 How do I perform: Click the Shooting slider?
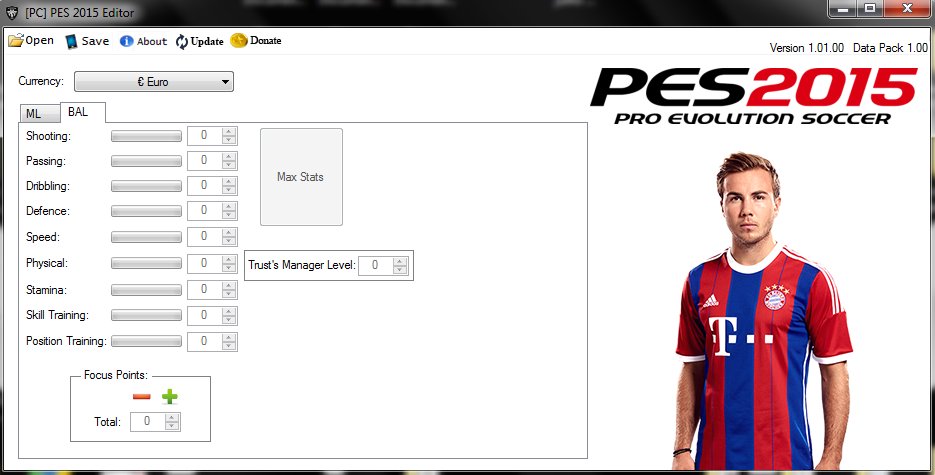[x=146, y=135]
